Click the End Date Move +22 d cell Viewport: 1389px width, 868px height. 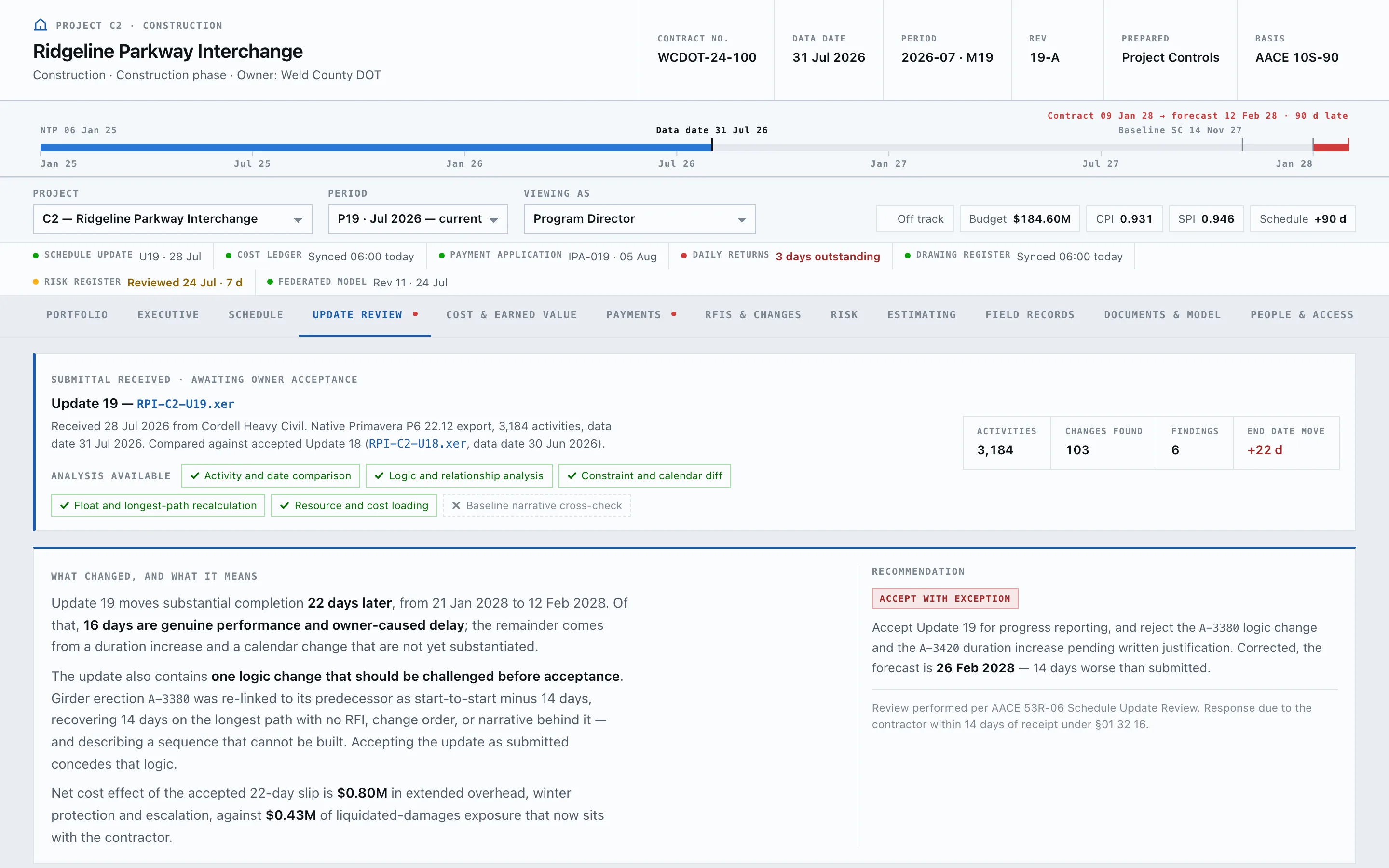tap(1286, 443)
